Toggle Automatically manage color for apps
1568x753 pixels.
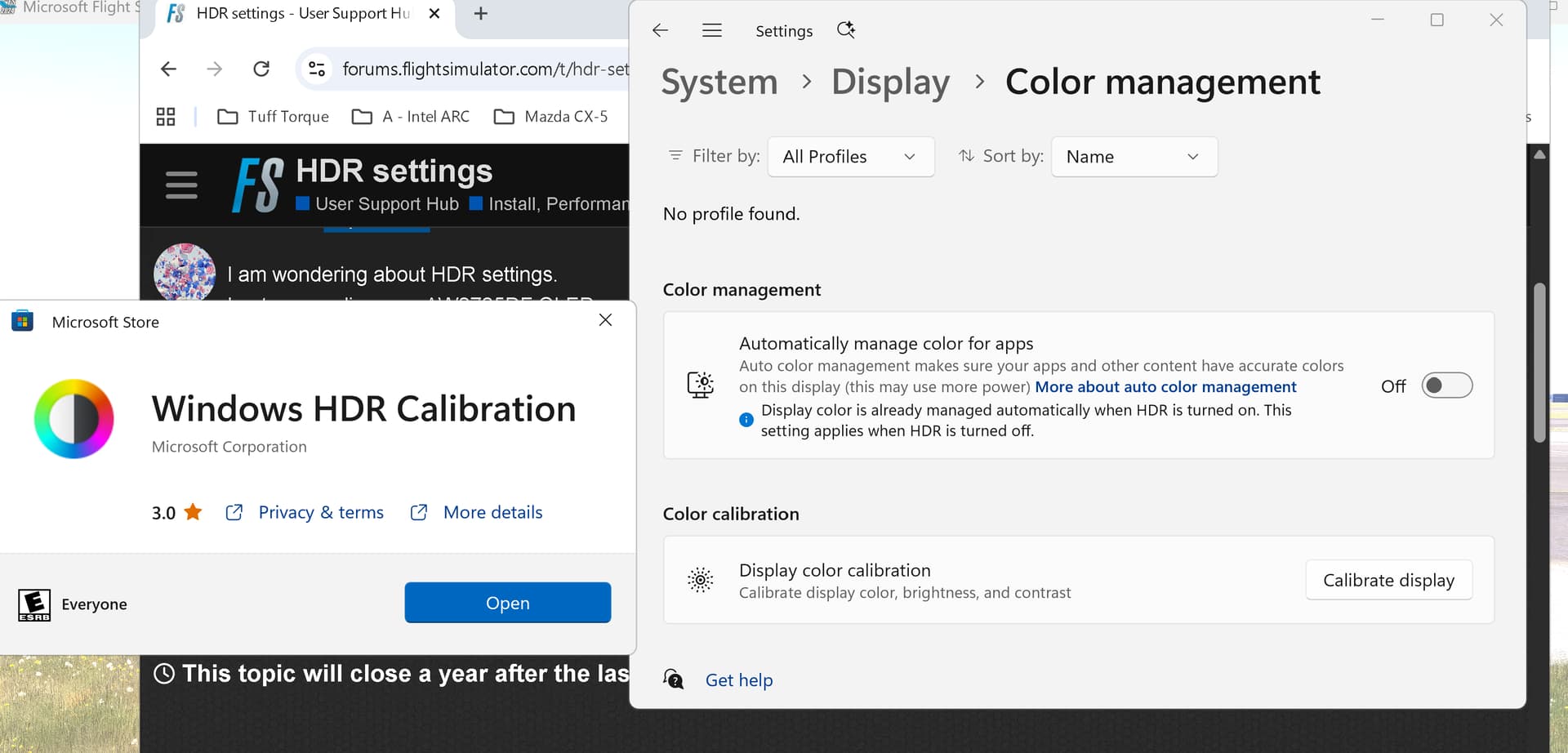tap(1446, 385)
